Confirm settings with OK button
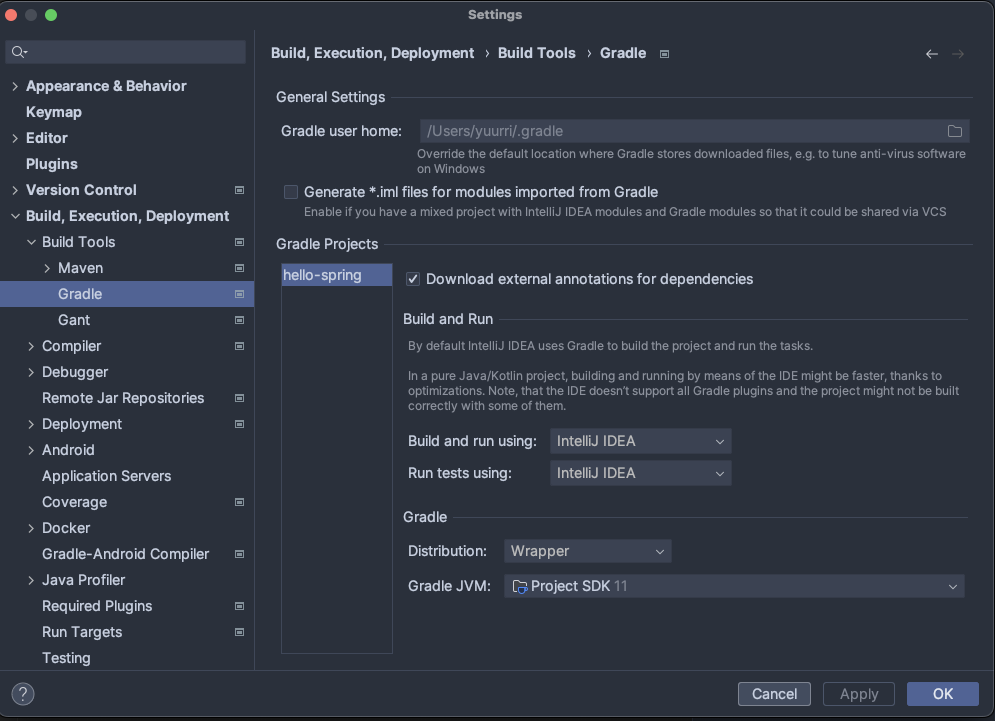 click(942, 694)
